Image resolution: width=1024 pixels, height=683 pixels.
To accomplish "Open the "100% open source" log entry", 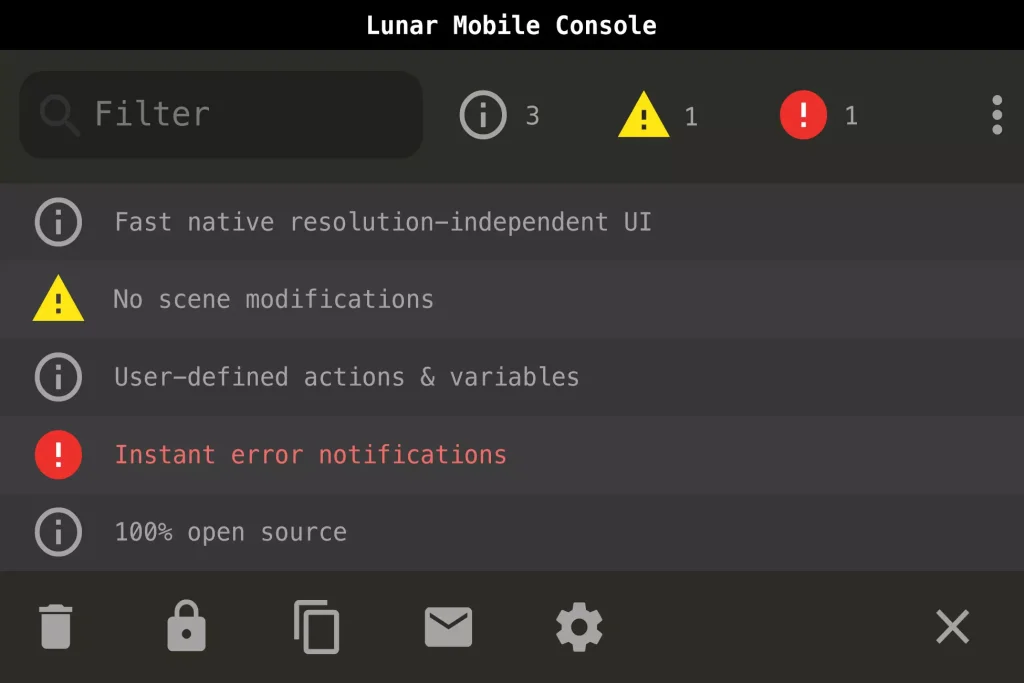I will pyautogui.click(x=230, y=532).
